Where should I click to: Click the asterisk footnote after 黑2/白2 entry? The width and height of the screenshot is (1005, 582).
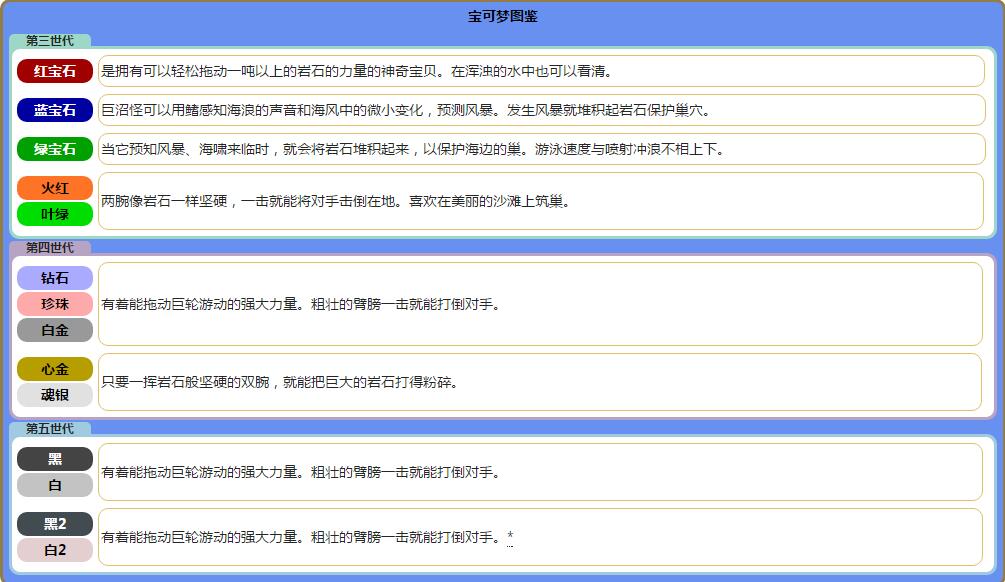pos(510,536)
